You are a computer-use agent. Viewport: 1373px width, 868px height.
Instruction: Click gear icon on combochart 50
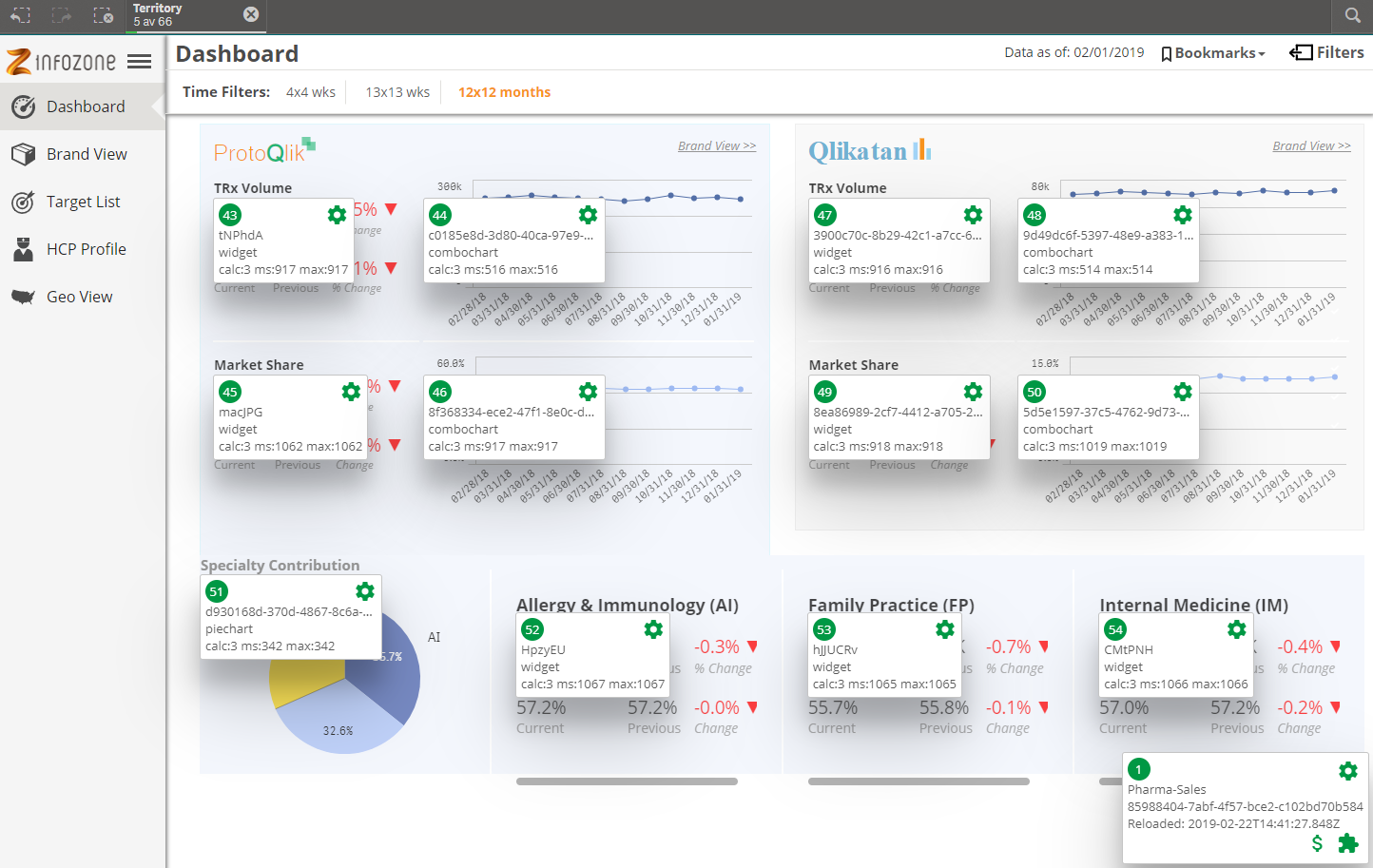pyautogui.click(x=1182, y=392)
